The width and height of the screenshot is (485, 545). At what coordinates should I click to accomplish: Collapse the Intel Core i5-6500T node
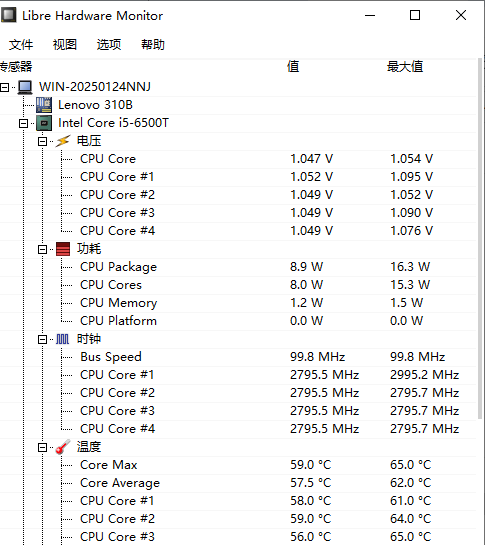tap(23, 123)
